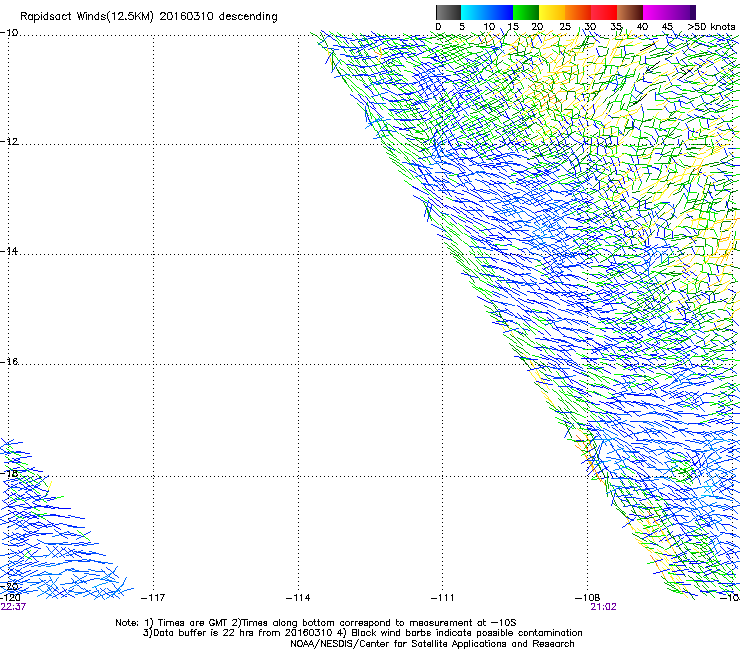
Task: Click the orange 25-30 knots color segment
Action: click(x=578, y=12)
